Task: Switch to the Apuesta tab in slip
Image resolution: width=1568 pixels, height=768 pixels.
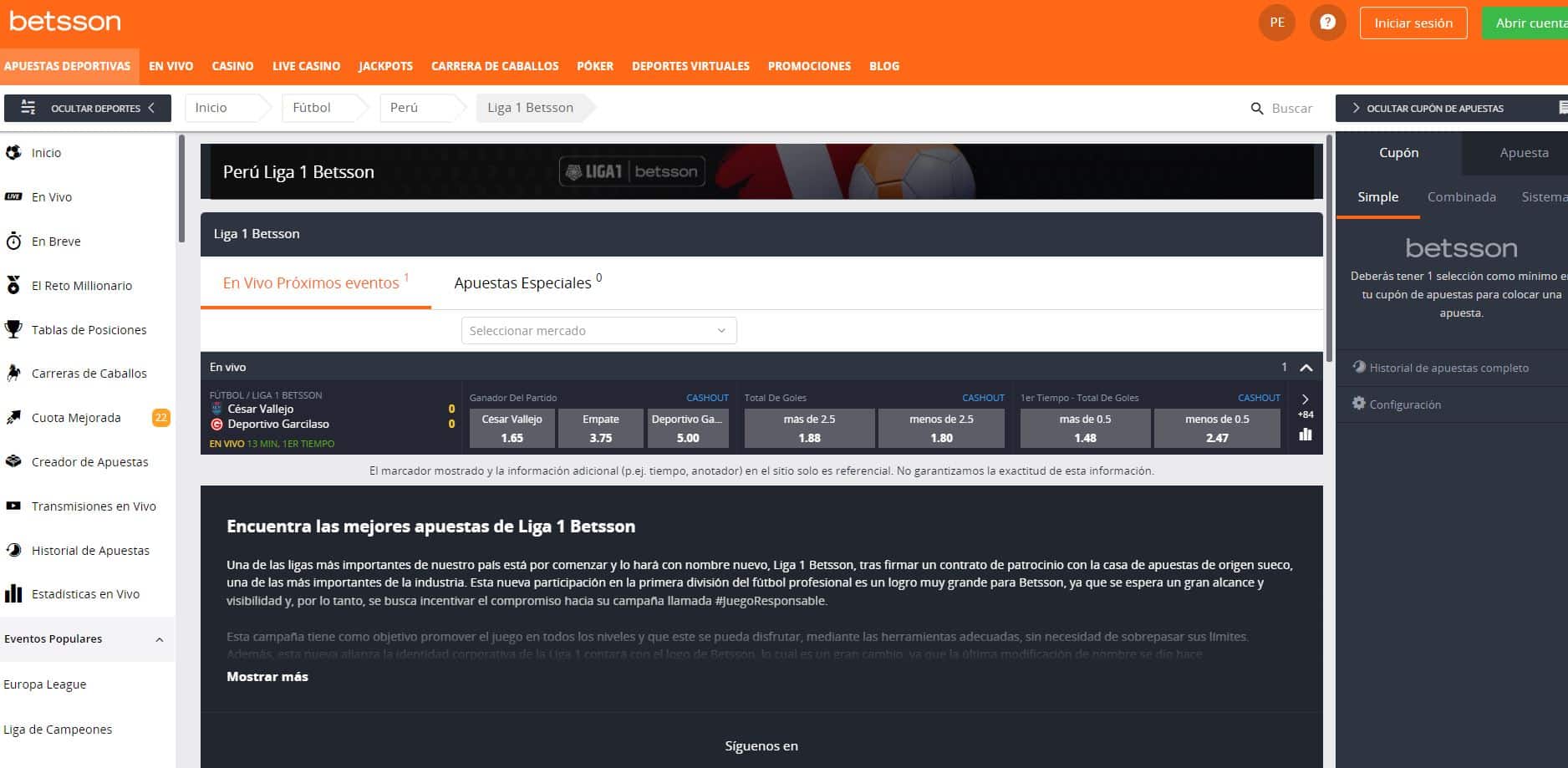Action: (x=1524, y=153)
